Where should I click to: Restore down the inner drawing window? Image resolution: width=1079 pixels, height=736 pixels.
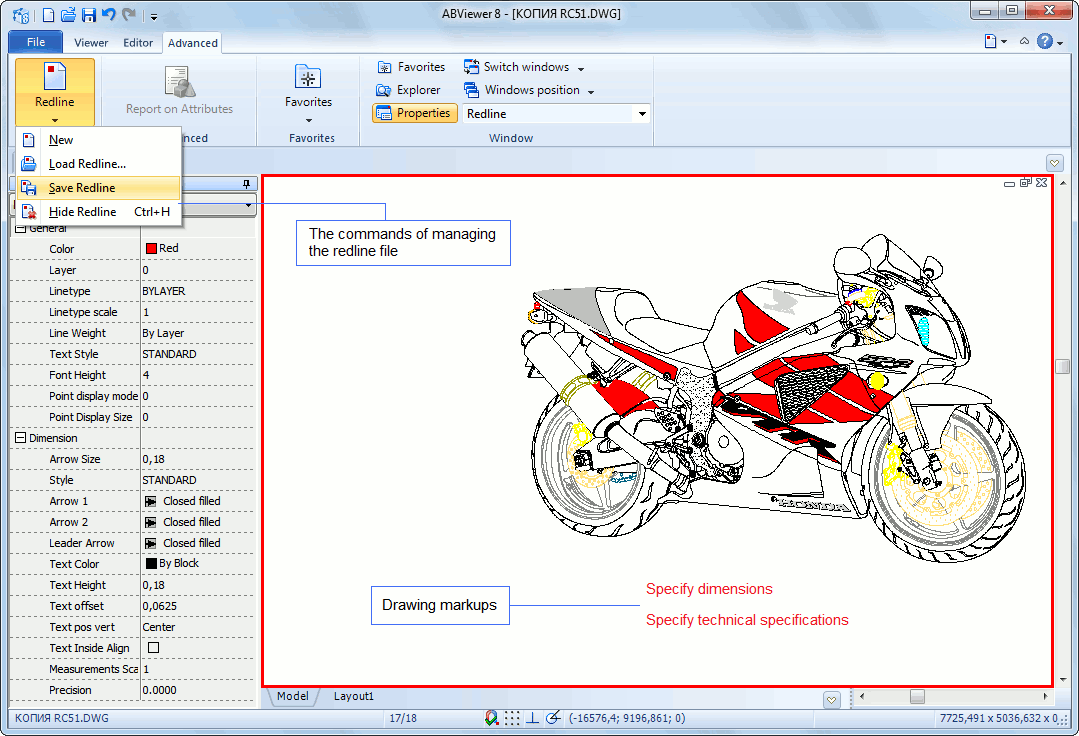pyautogui.click(x=1025, y=182)
